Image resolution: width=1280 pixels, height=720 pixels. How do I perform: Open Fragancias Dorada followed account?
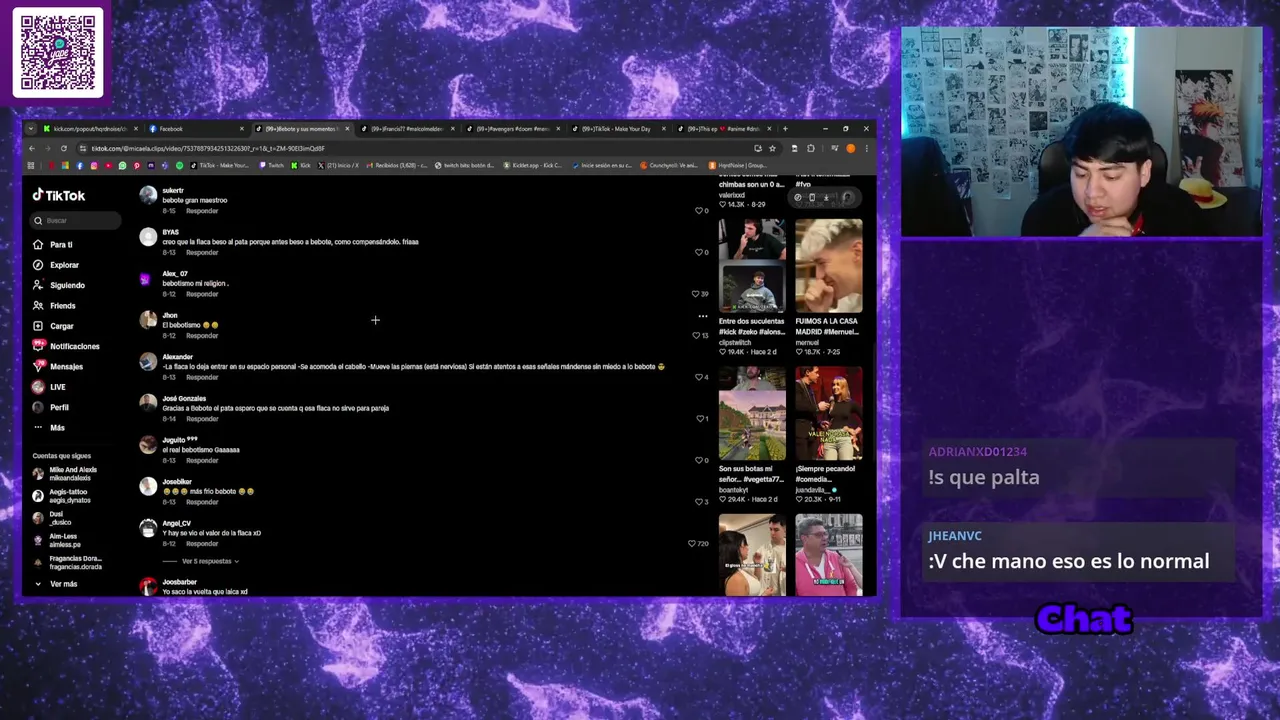click(x=67, y=562)
